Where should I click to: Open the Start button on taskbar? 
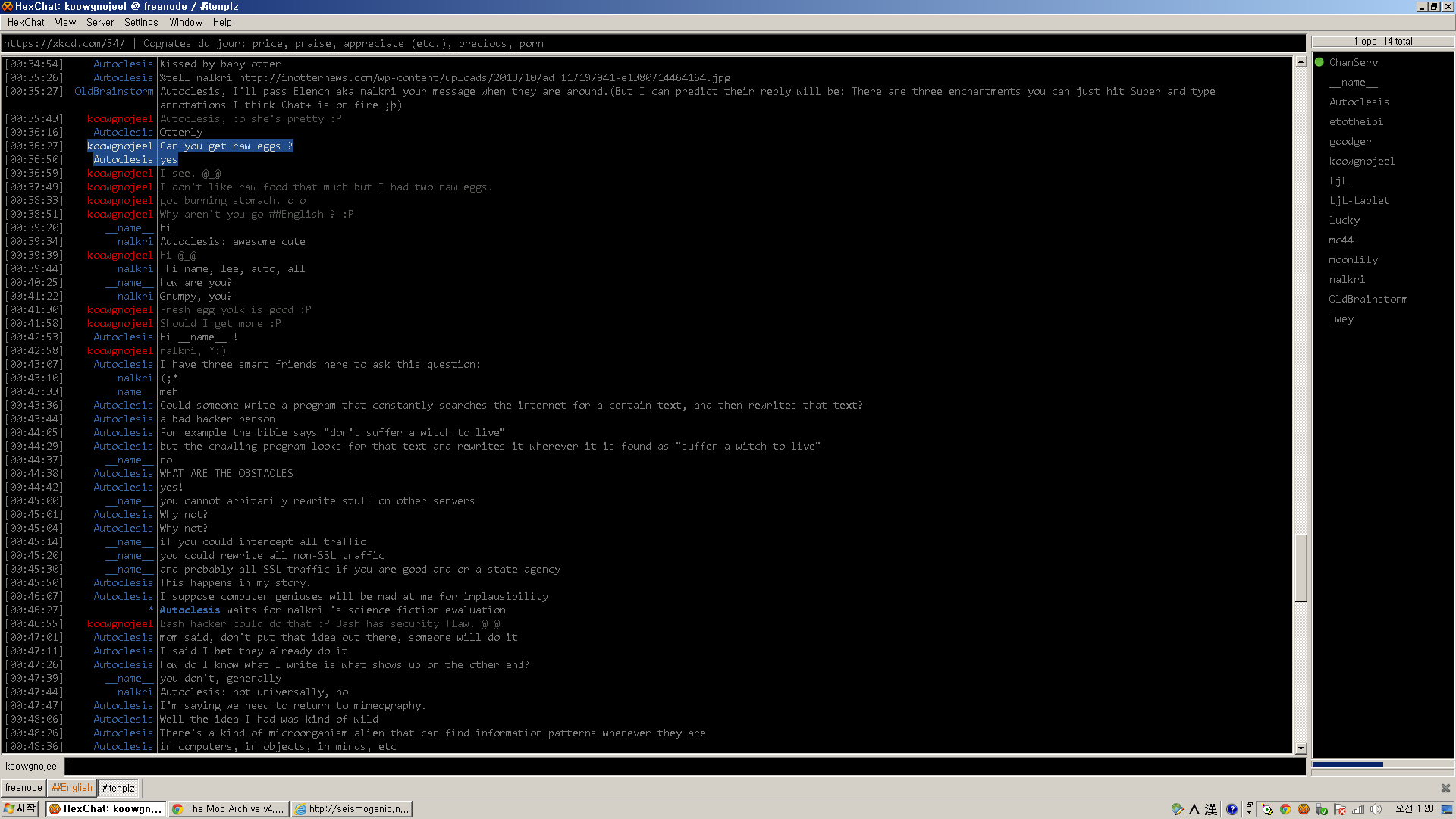[x=20, y=809]
